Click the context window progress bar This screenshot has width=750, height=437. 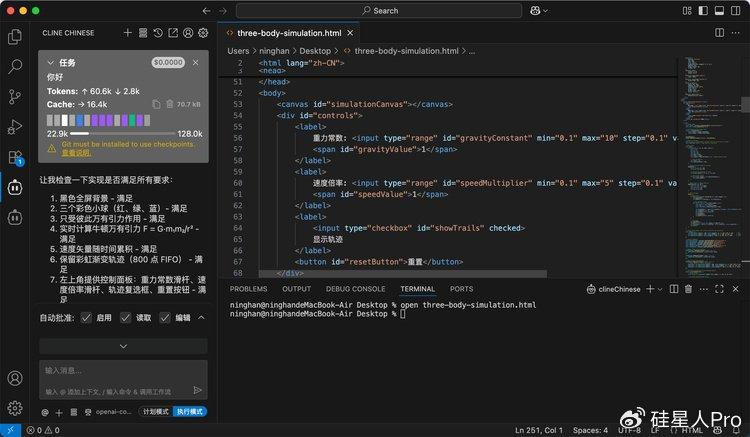pyautogui.click(x=122, y=134)
